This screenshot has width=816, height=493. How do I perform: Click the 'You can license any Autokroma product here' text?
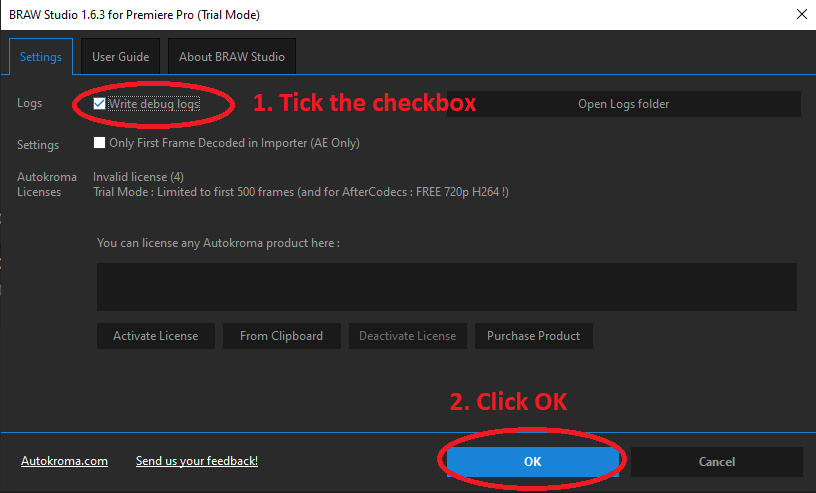click(218, 243)
